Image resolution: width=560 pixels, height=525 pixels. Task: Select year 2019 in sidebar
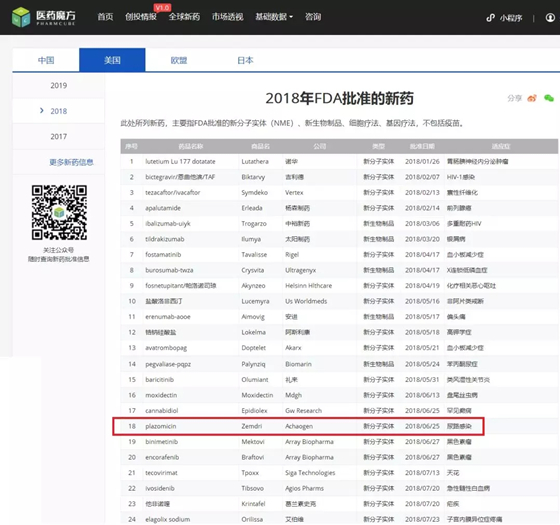point(59,86)
